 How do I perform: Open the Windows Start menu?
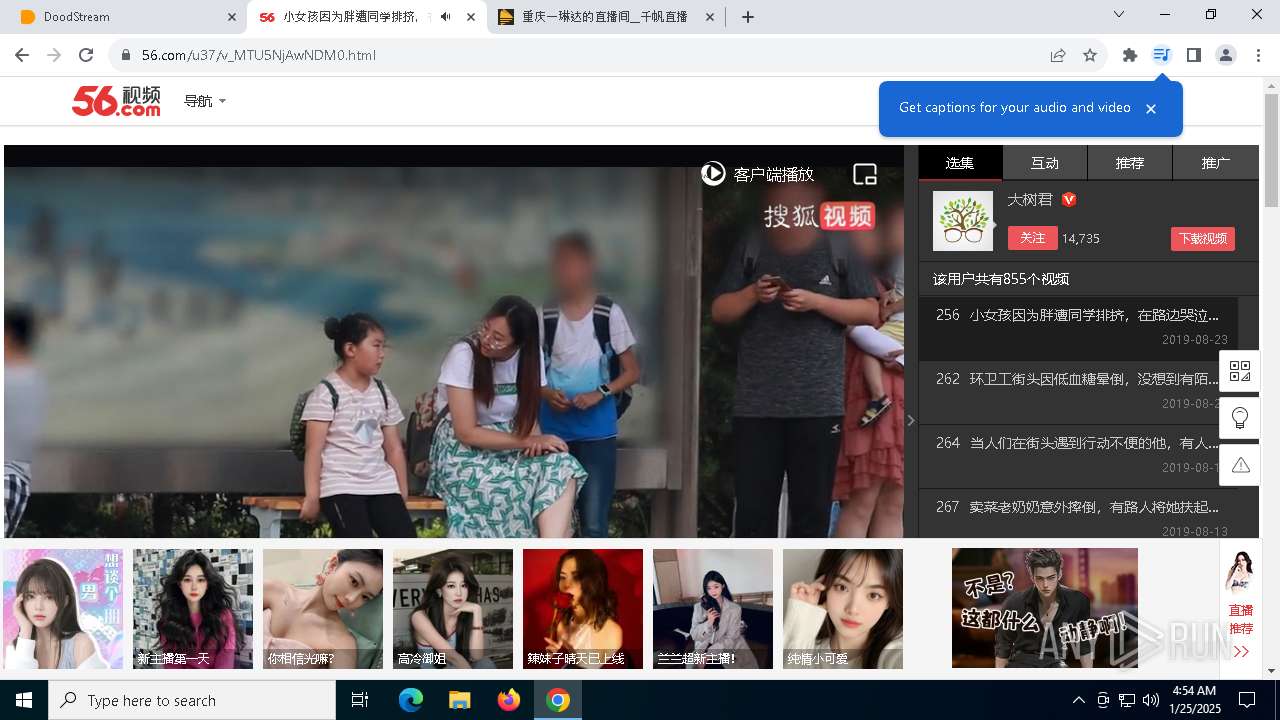pyautogui.click(x=24, y=700)
